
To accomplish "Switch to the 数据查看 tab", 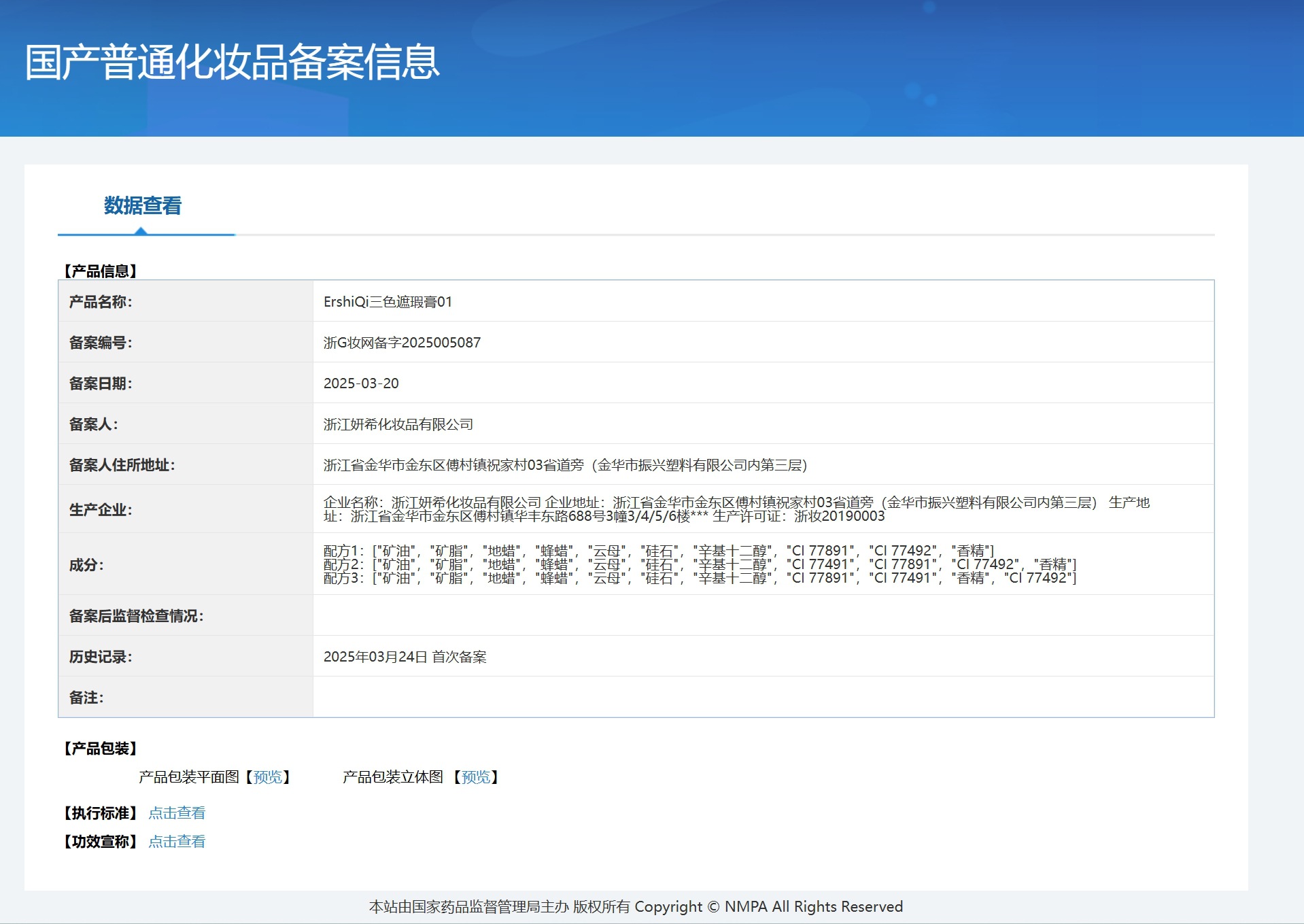I will tap(143, 205).
